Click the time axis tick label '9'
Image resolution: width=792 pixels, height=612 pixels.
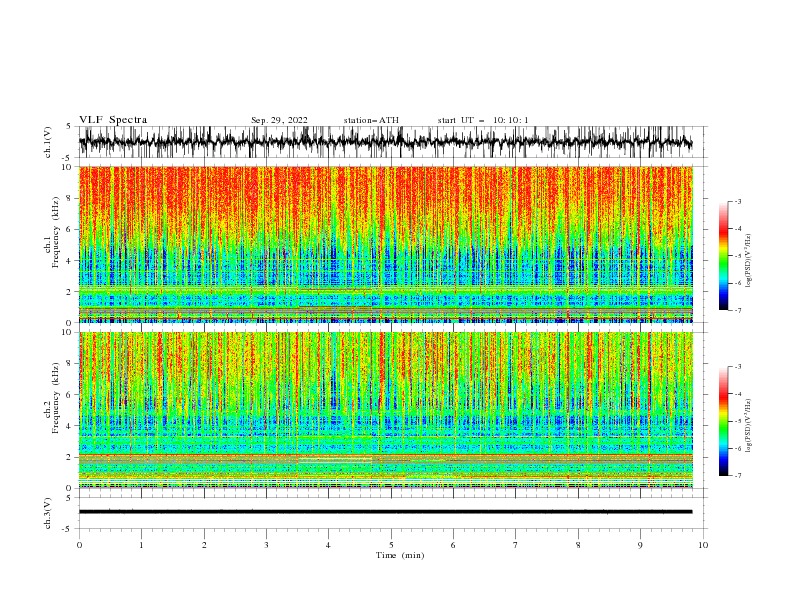pos(640,545)
